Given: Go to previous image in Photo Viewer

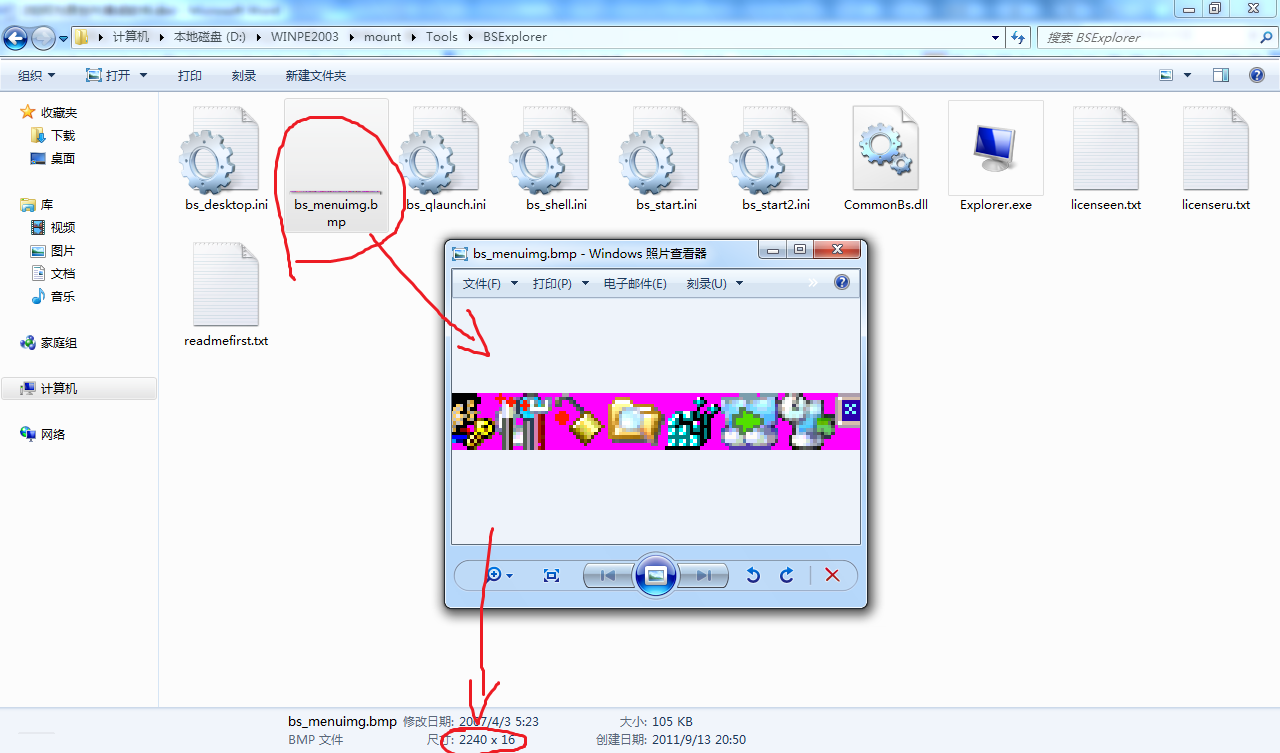Looking at the screenshot, I should tap(606, 575).
